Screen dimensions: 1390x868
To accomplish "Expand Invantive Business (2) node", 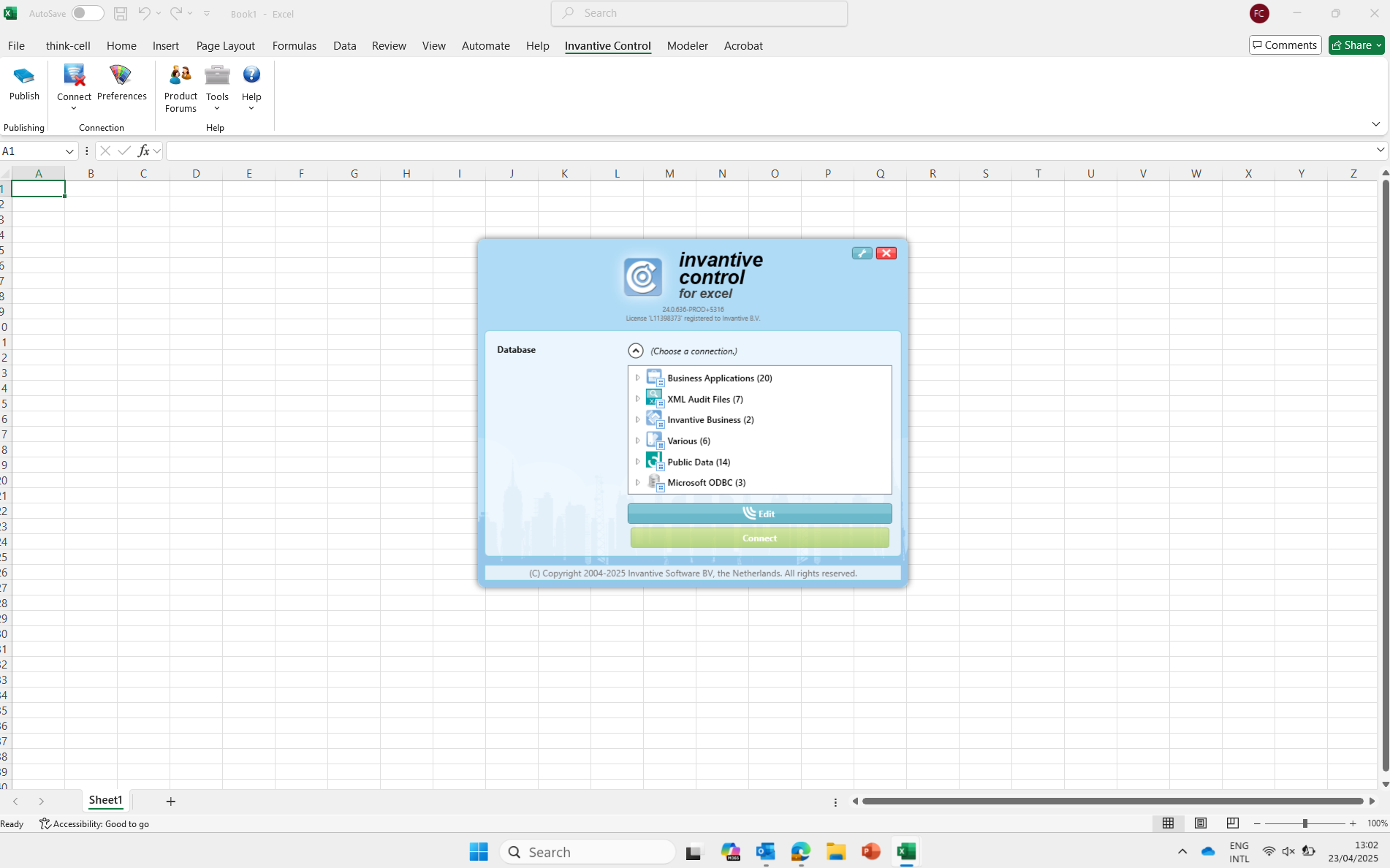I will [637, 419].
